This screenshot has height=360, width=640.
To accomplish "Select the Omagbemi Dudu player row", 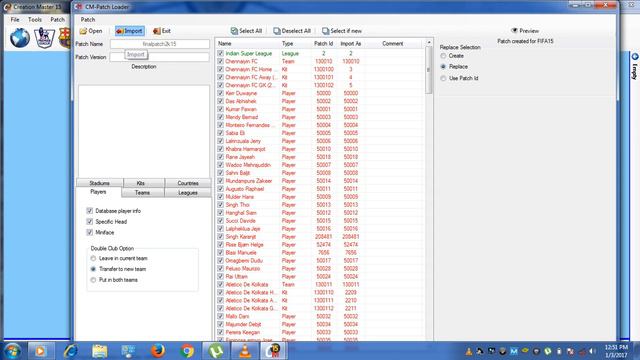I will 320,260.
